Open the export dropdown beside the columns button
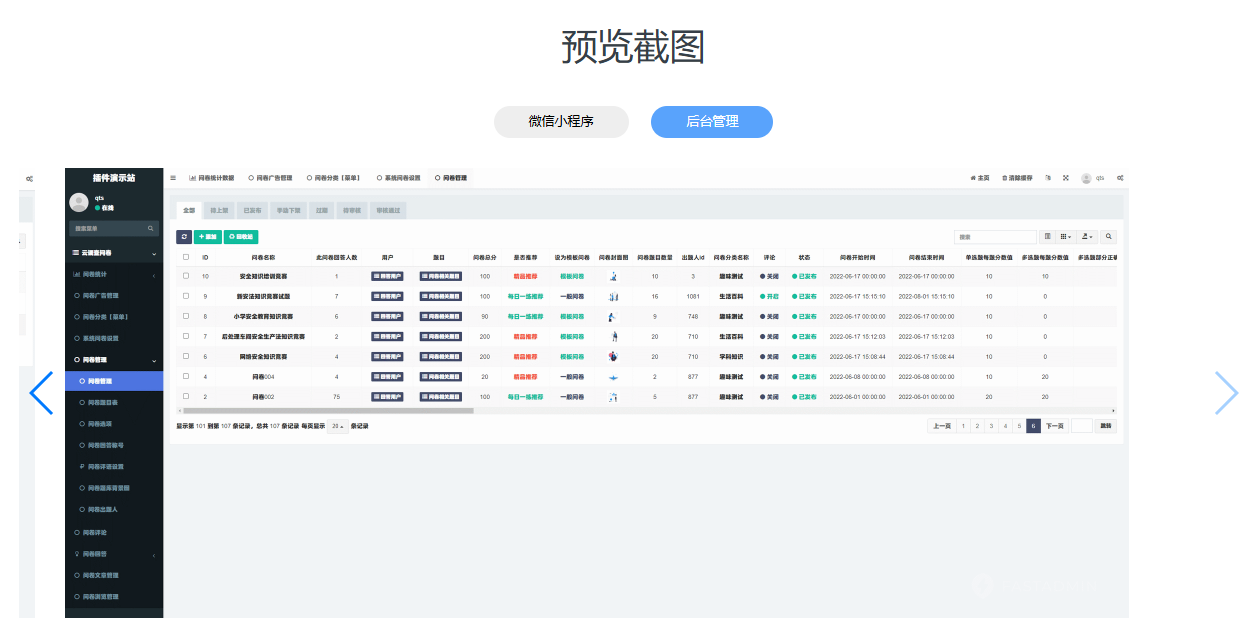Image resolution: width=1259 pixels, height=637 pixels. (1087, 236)
